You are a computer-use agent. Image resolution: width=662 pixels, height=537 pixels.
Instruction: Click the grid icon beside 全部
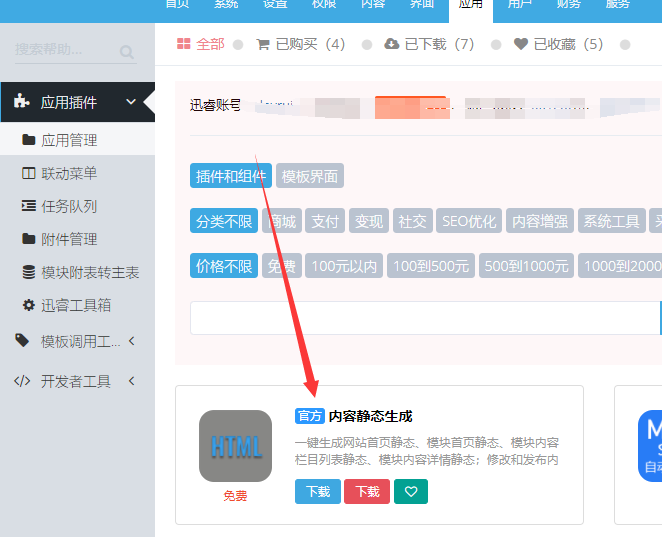click(x=184, y=44)
